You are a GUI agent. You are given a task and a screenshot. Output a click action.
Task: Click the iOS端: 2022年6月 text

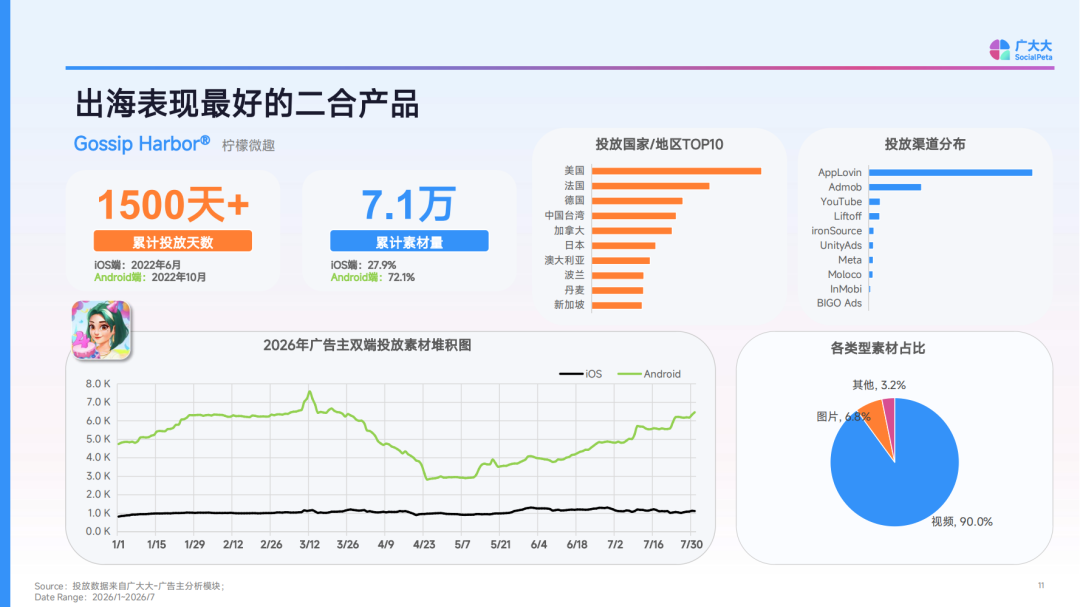(x=138, y=265)
